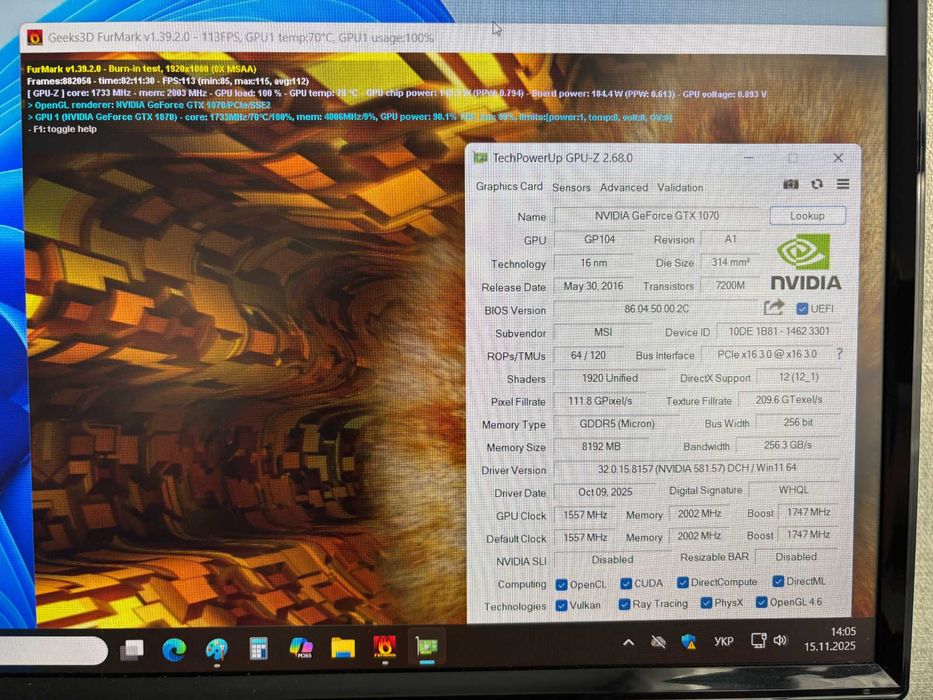Screen dimensions: 933x700
Task: Click the Subvendor value MSI
Action: pos(603,332)
